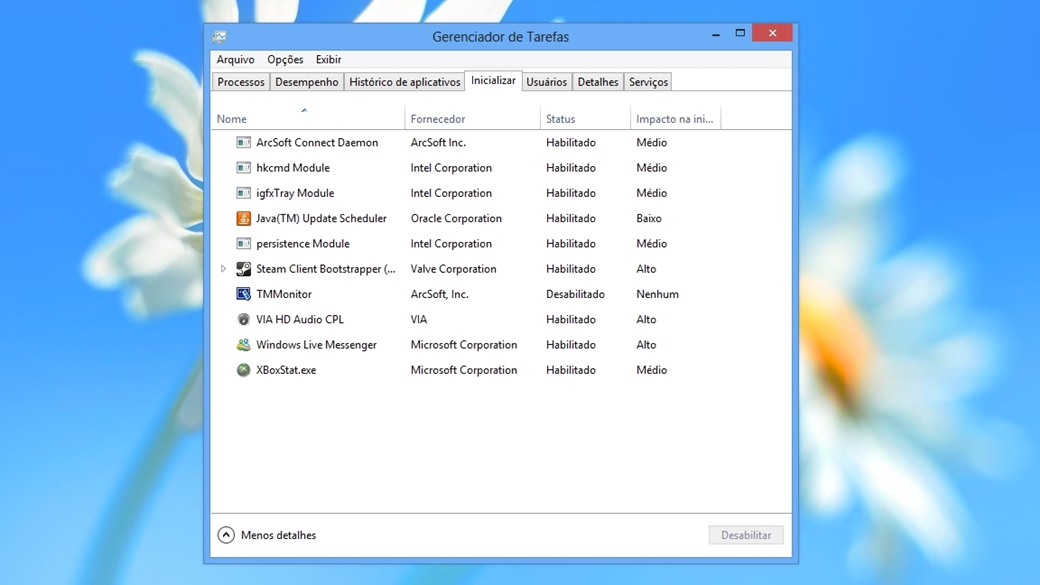This screenshot has height=585, width=1040.
Task: Sort by the Fornecedor column header
Action: [x=472, y=119]
